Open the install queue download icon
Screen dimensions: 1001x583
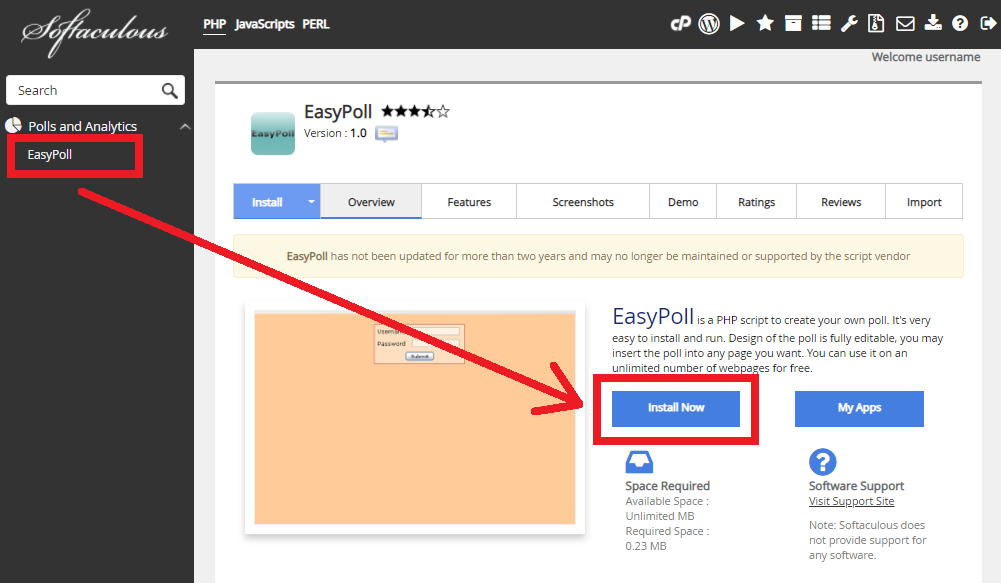tap(933, 23)
